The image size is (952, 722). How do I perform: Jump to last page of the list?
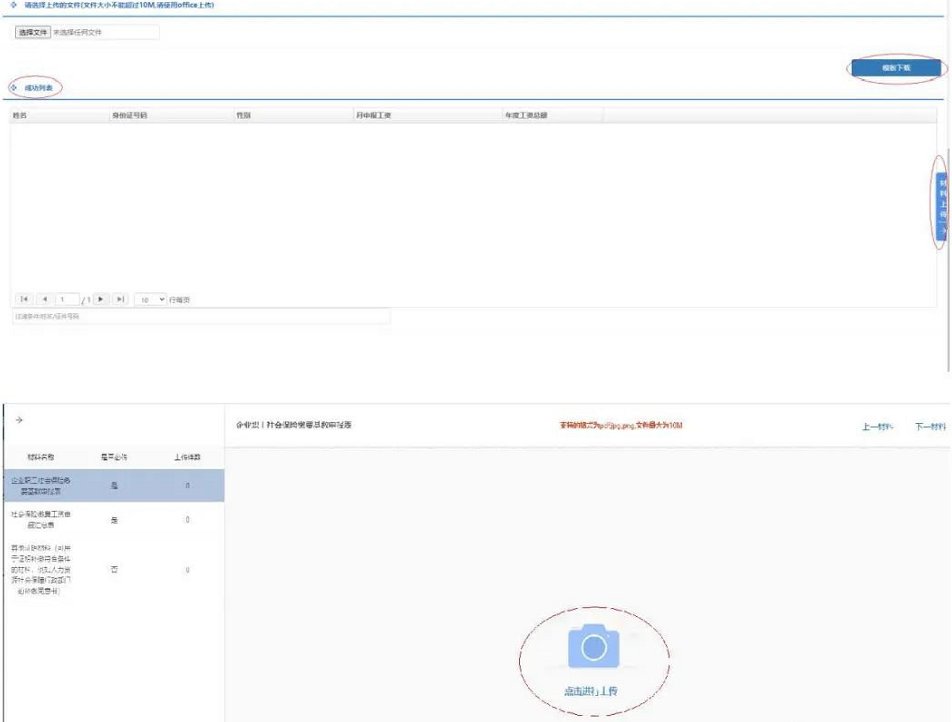(x=121, y=299)
